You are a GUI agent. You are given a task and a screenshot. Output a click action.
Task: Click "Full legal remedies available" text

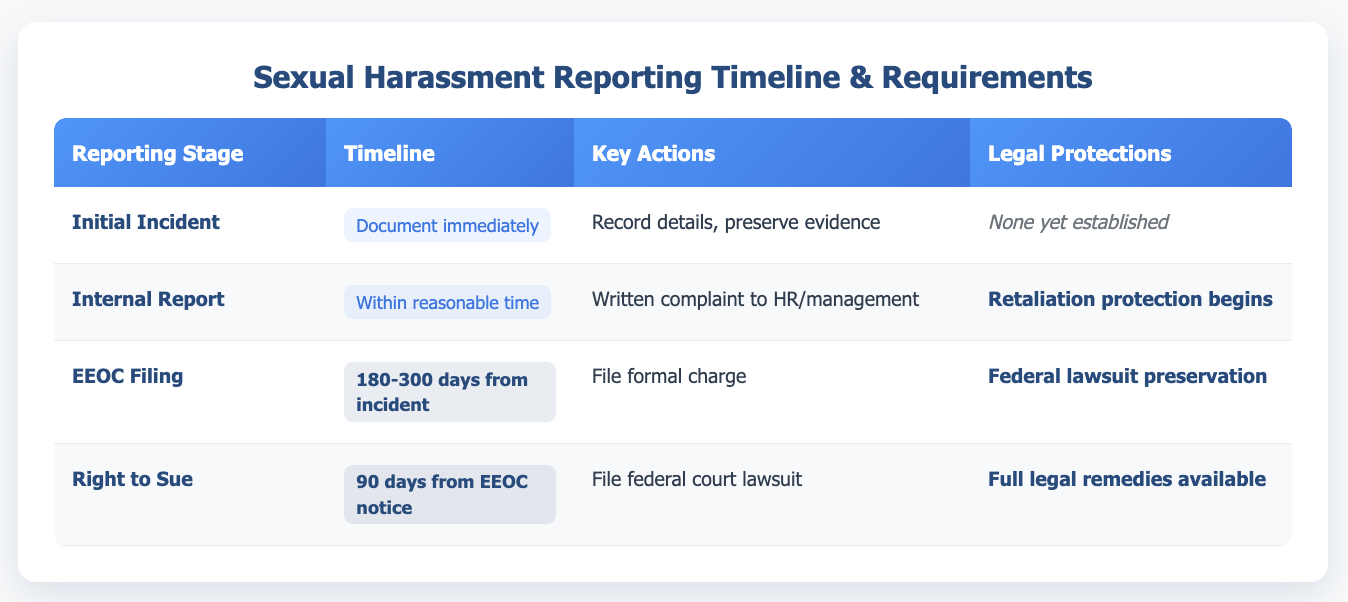click(x=1126, y=479)
